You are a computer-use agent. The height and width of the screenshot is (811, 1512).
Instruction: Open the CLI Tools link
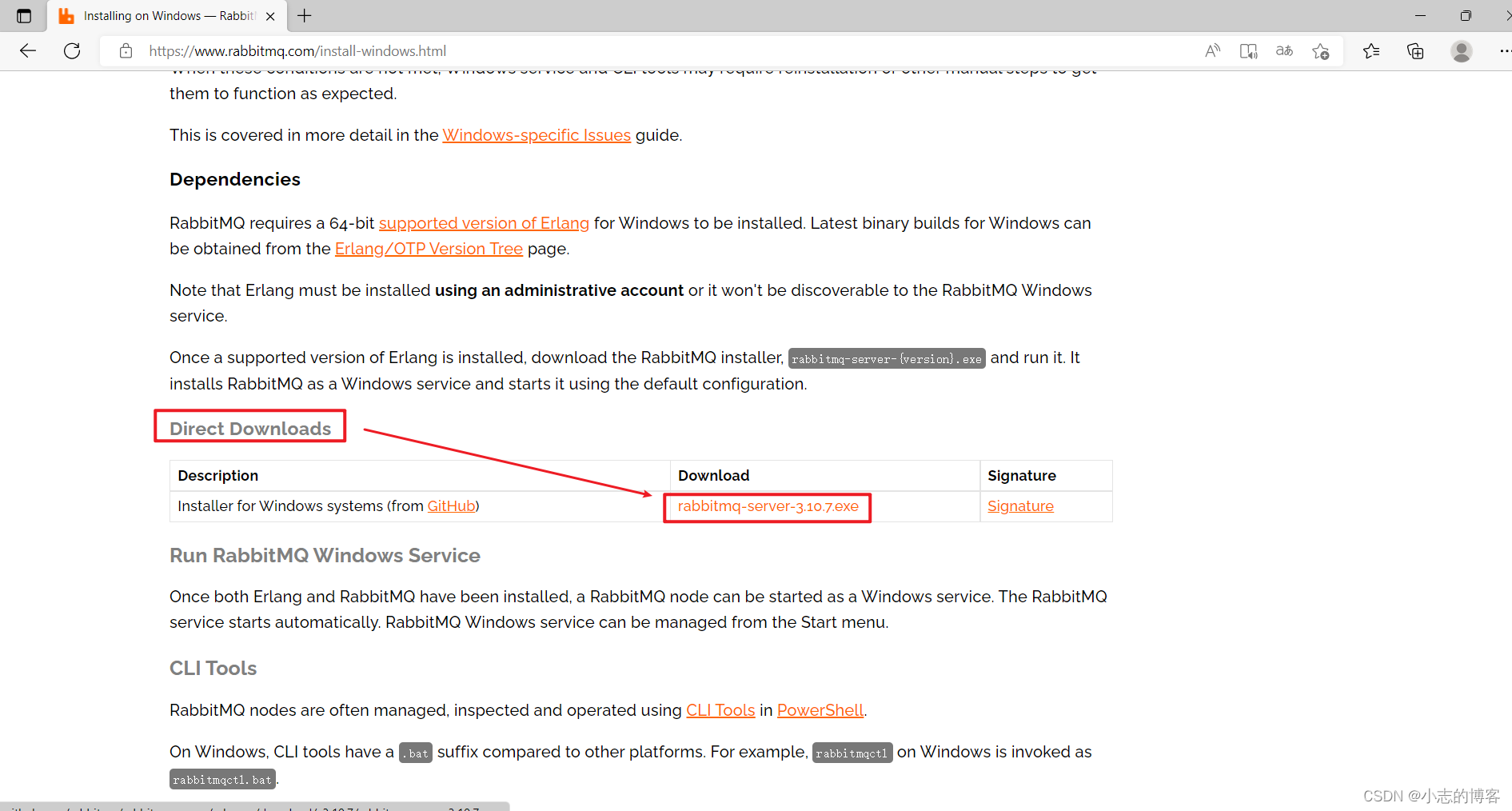720,710
